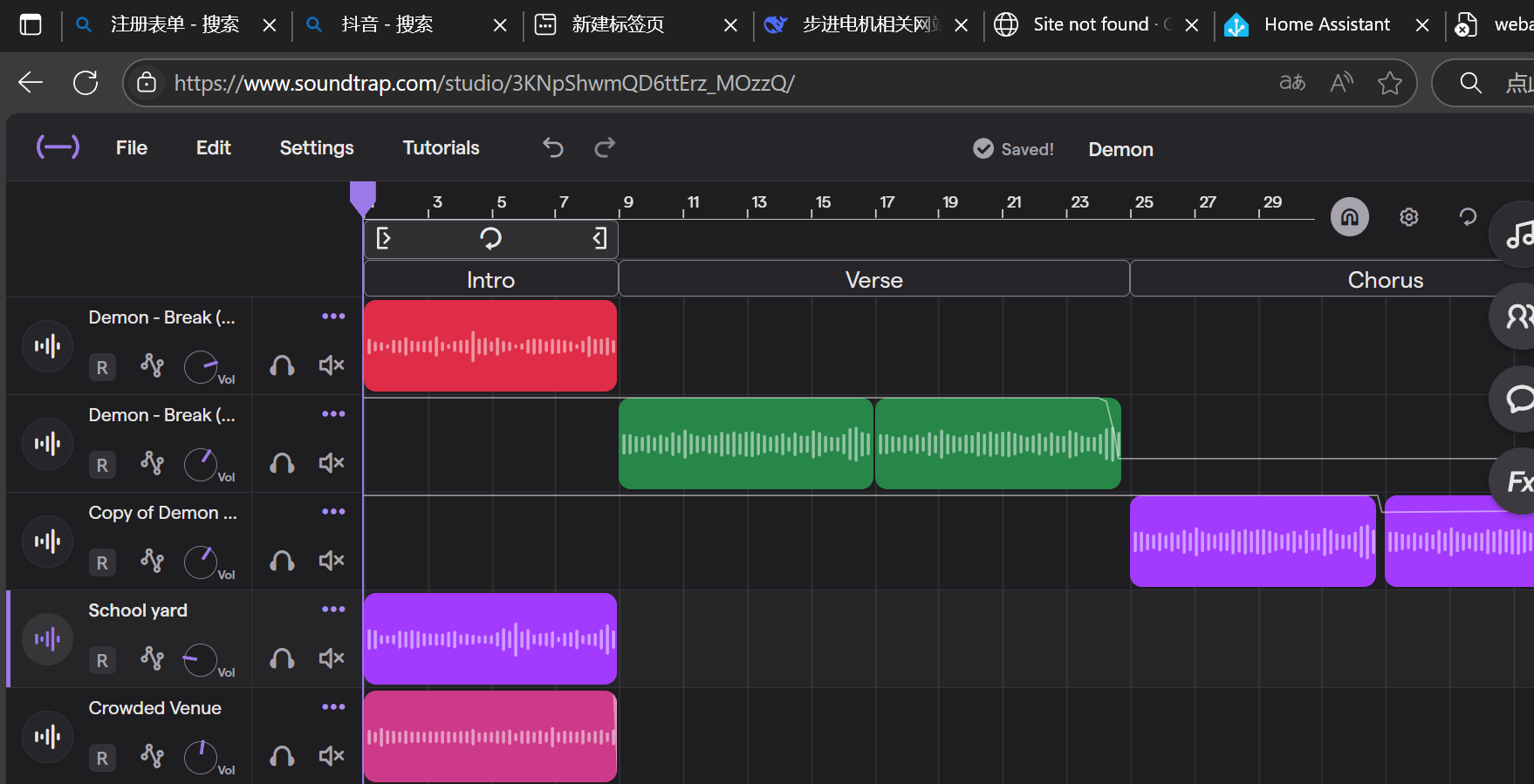Open options for first Demon - Break track
The width and height of the screenshot is (1534, 784).
pos(333,317)
